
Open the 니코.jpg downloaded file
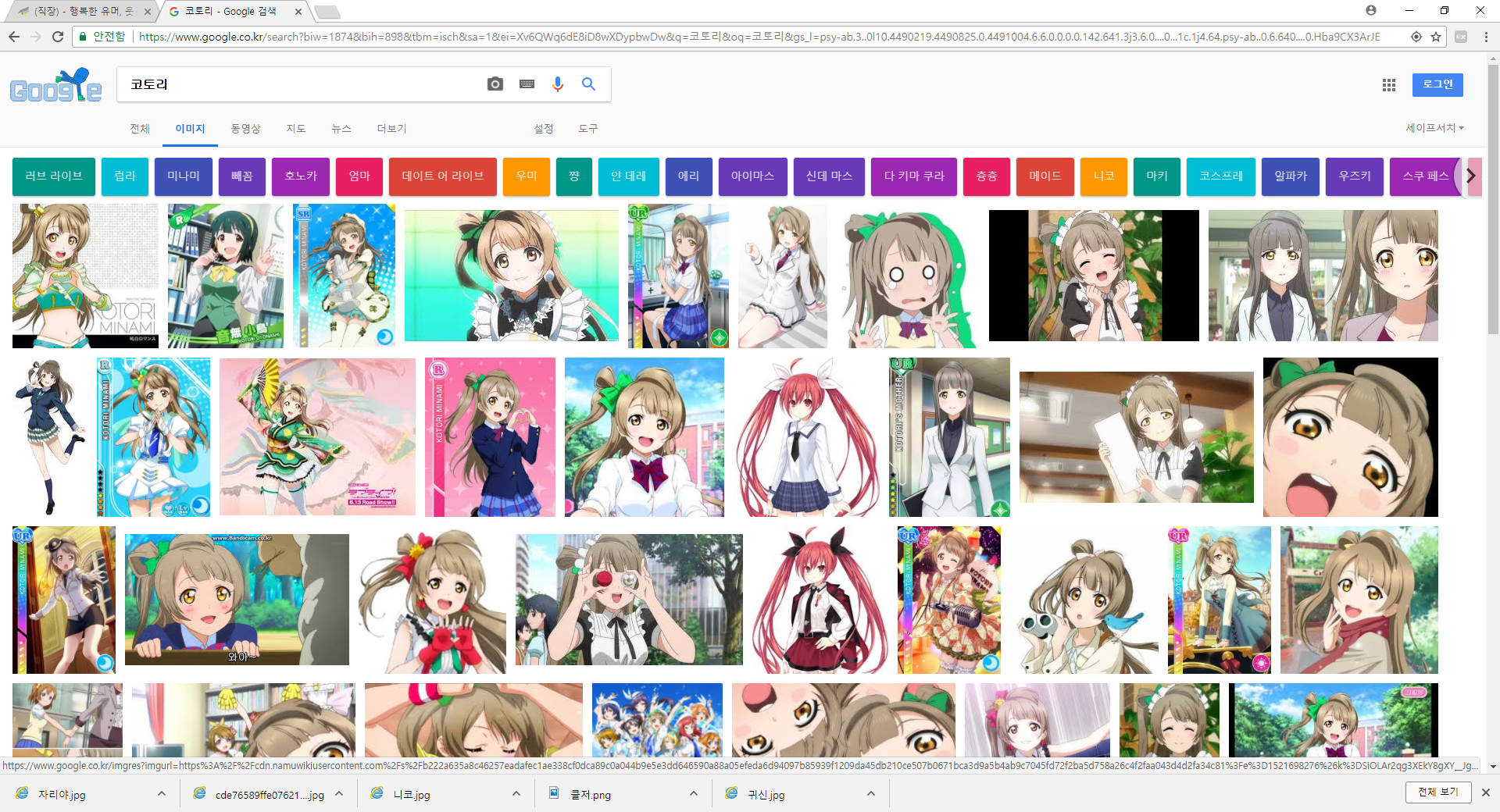(x=412, y=795)
